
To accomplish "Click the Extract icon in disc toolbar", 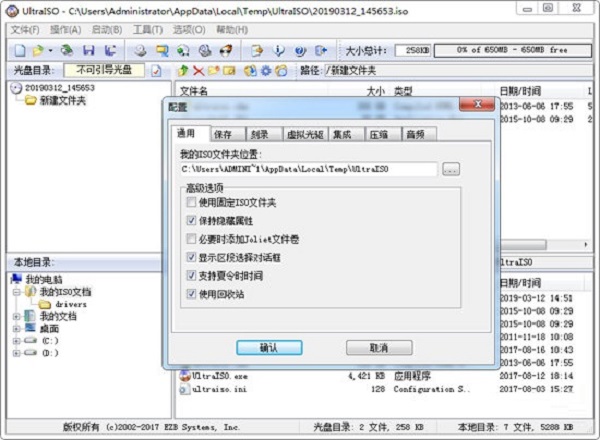I will (250, 70).
